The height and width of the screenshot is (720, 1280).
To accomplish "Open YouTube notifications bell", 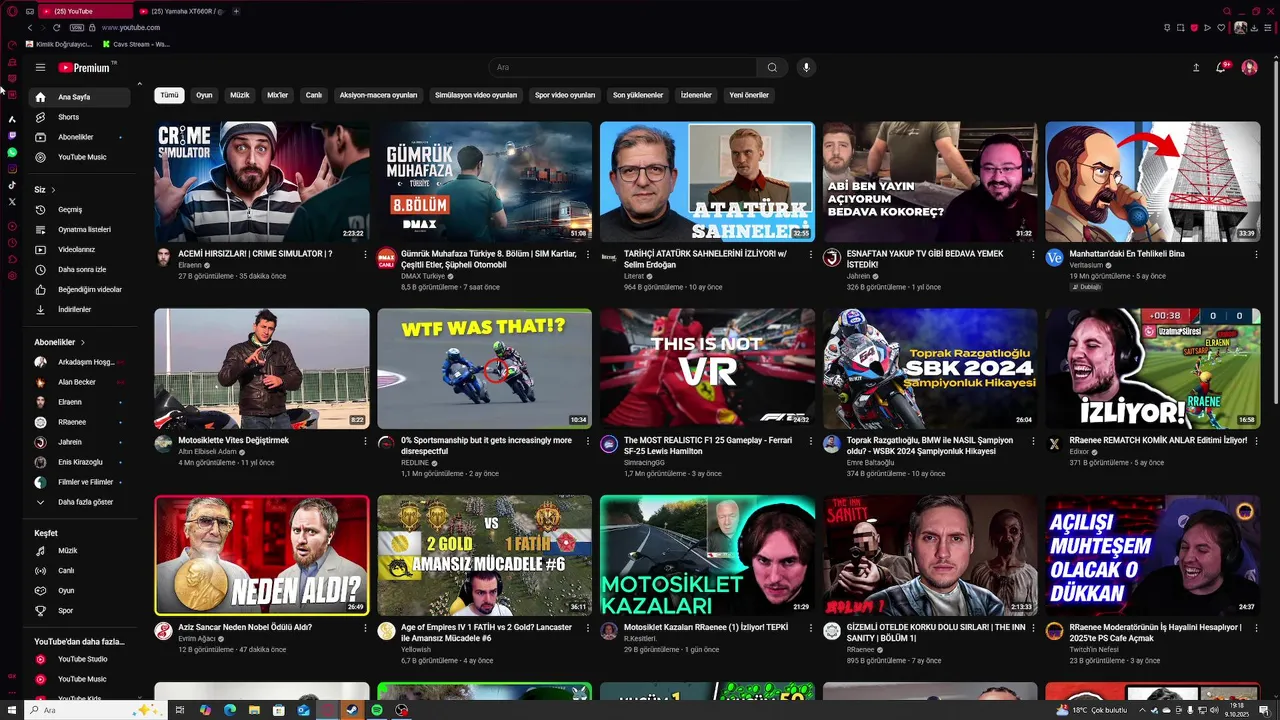I will [1221, 67].
